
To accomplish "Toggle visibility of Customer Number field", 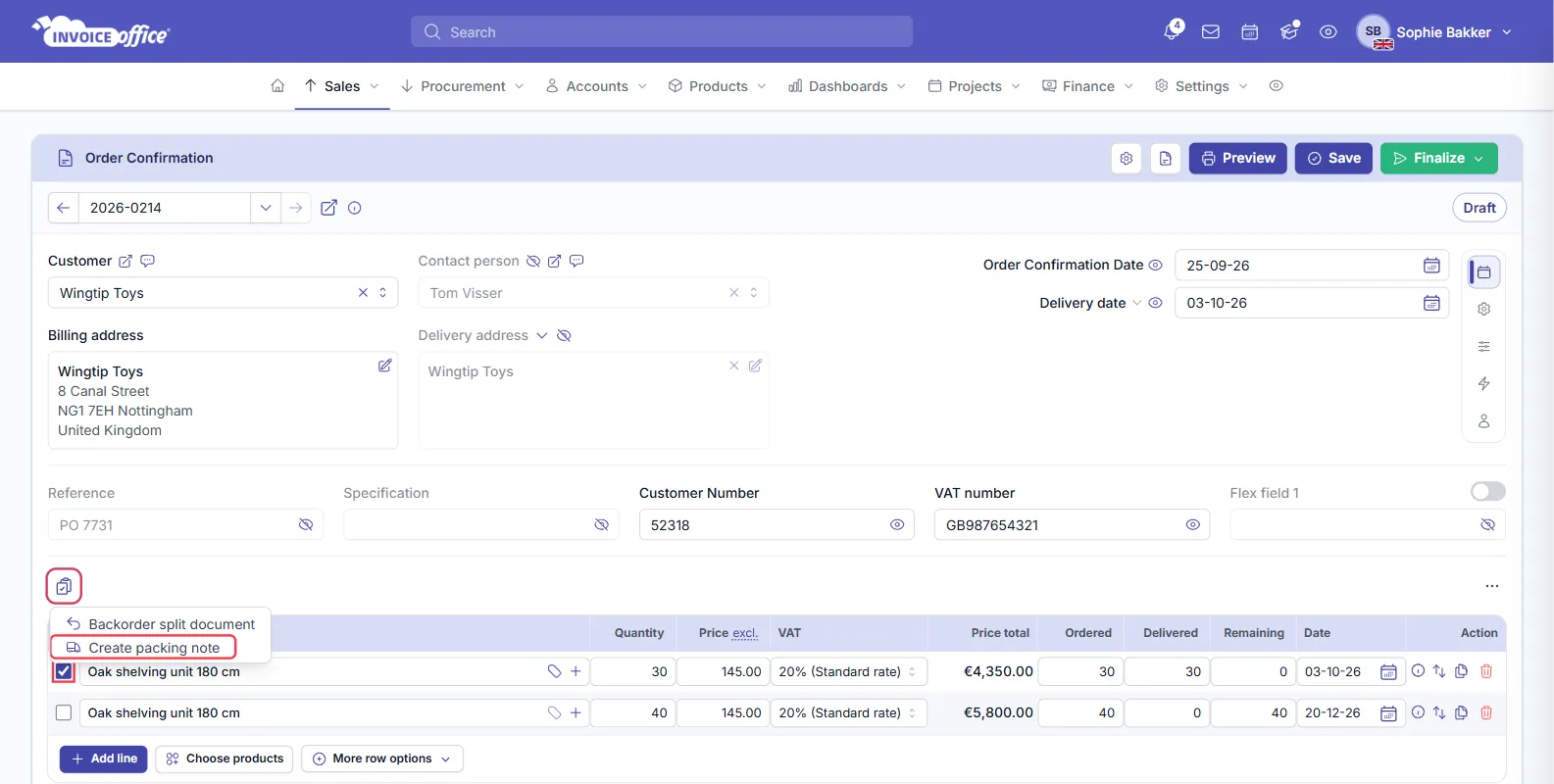I will [x=896, y=525].
